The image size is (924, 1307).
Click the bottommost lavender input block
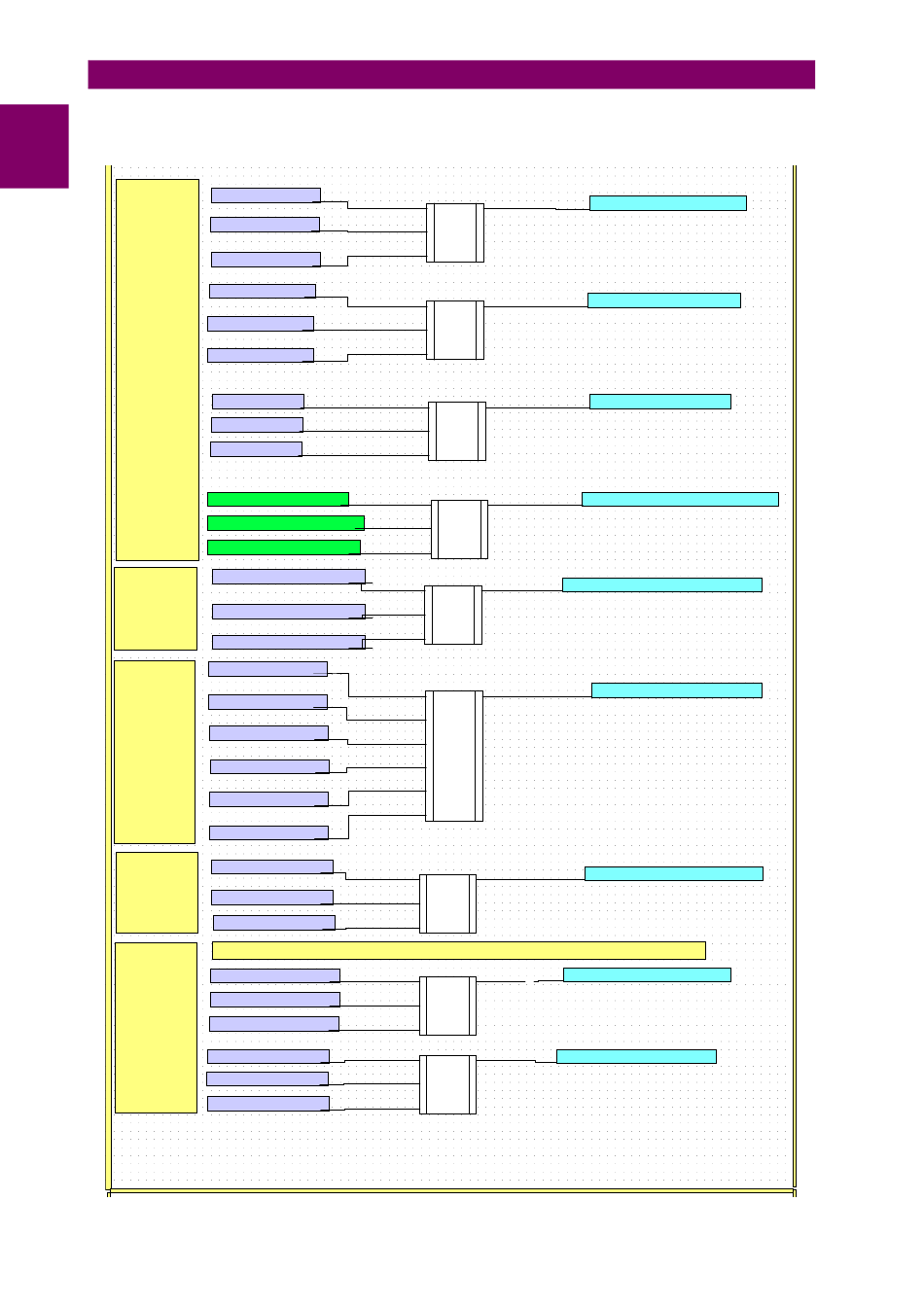(x=268, y=1104)
